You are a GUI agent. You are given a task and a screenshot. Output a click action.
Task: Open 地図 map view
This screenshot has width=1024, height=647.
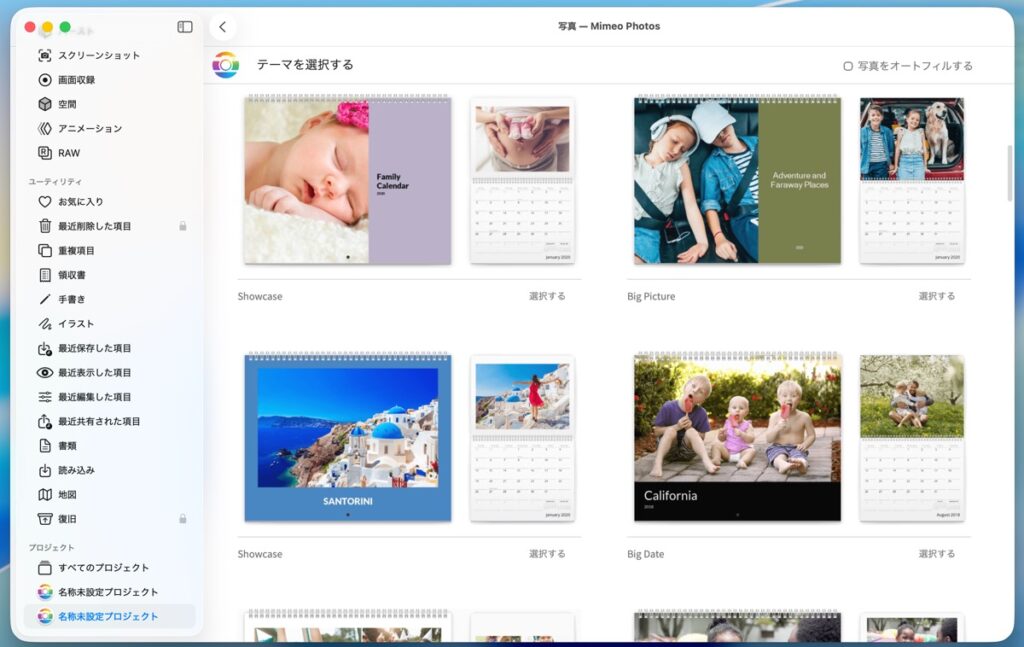(67, 495)
